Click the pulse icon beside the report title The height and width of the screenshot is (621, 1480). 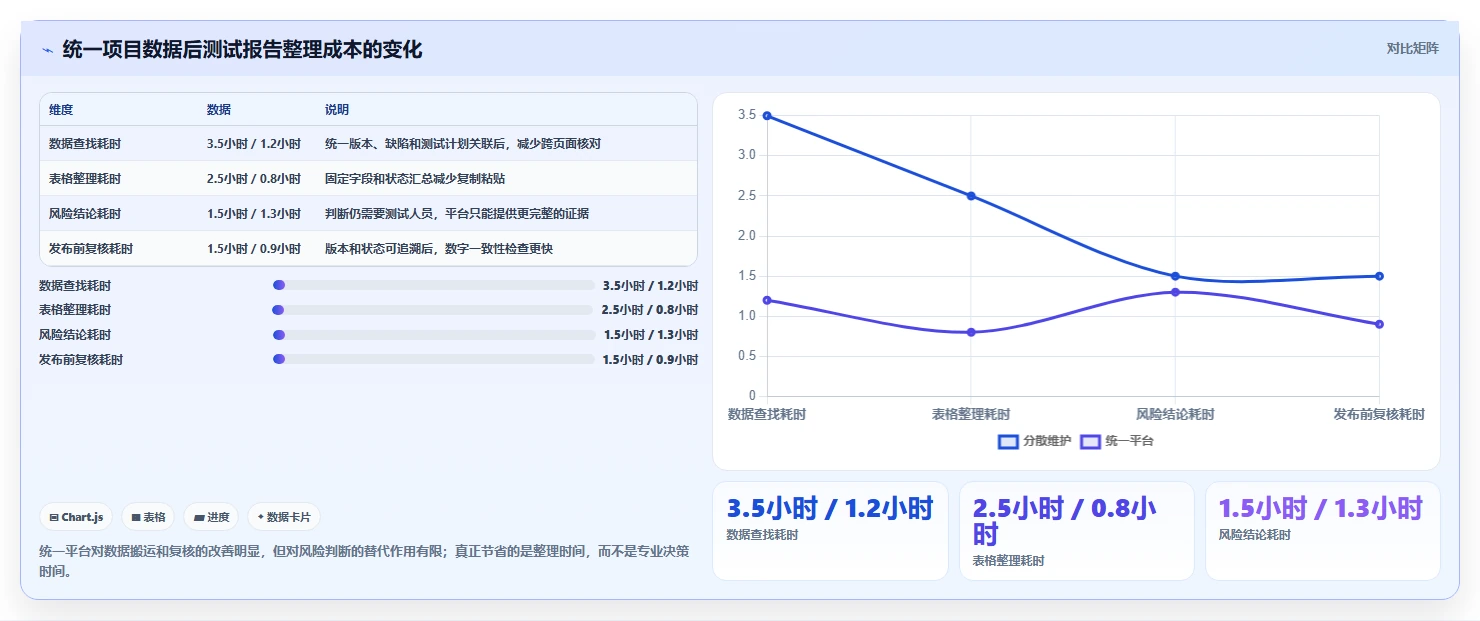tap(47, 50)
